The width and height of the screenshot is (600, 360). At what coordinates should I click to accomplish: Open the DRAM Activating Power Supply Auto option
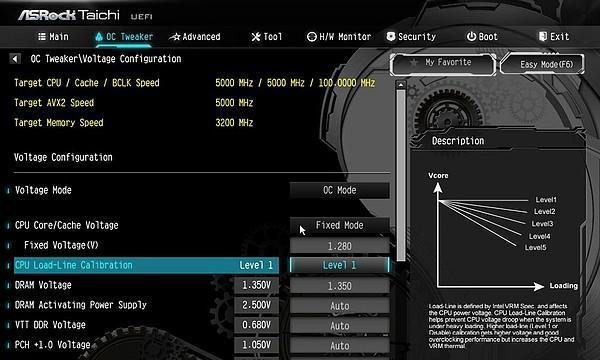pyautogui.click(x=340, y=306)
